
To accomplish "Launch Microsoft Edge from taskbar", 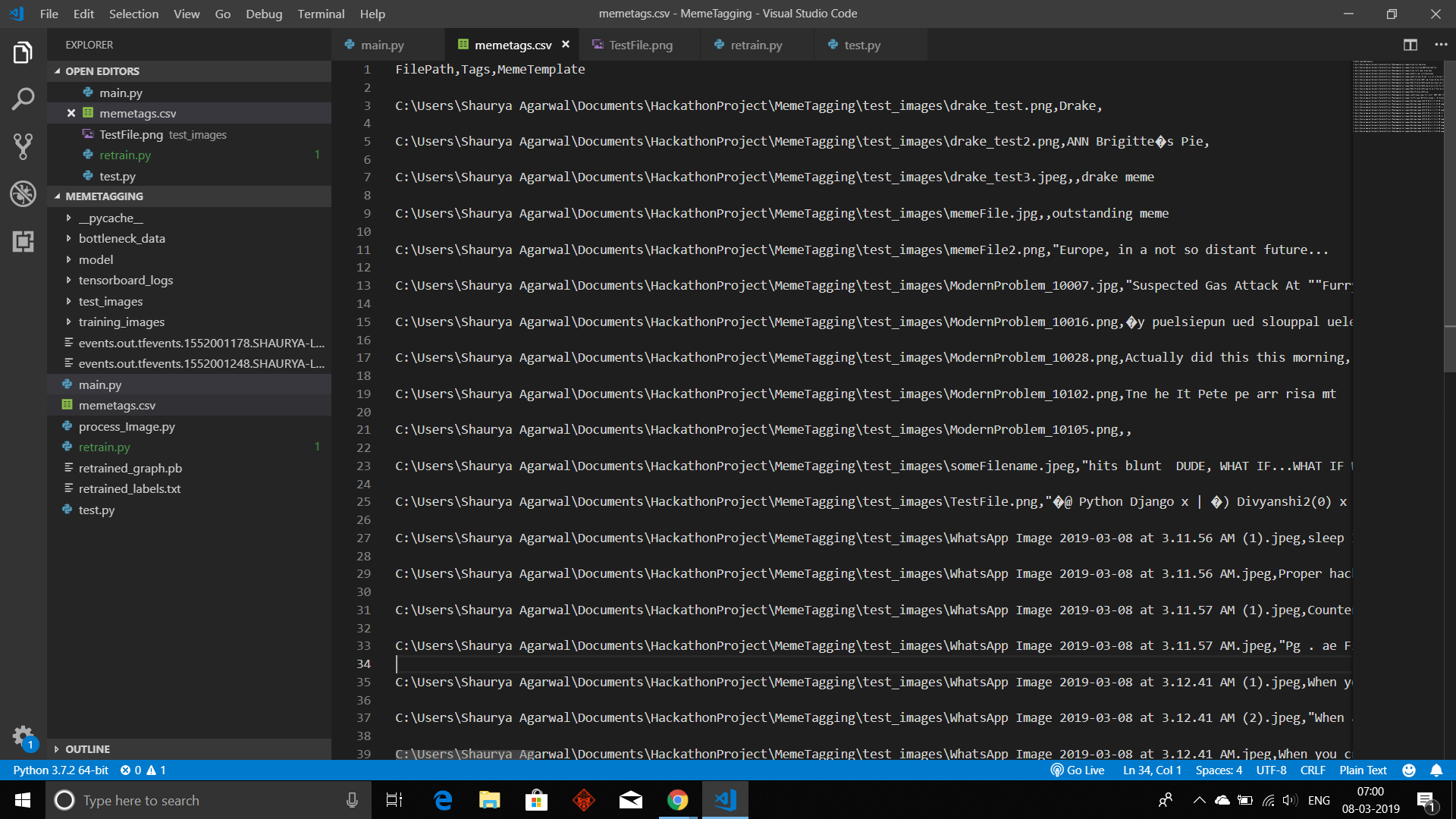I will point(443,800).
